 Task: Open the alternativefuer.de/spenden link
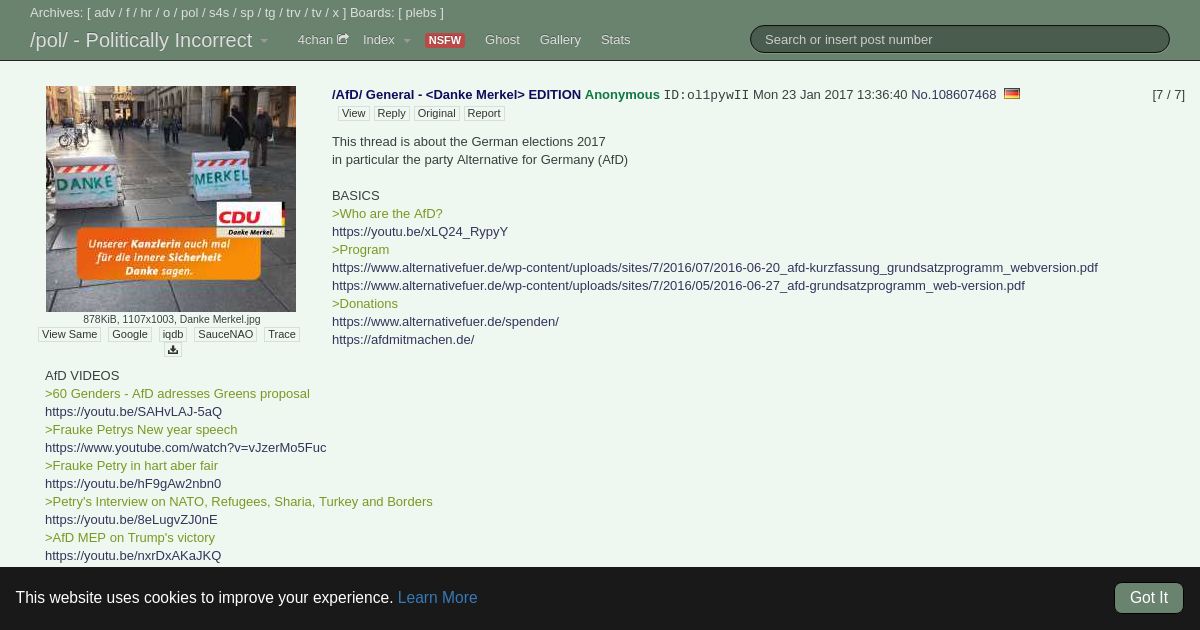pyautogui.click(x=445, y=321)
